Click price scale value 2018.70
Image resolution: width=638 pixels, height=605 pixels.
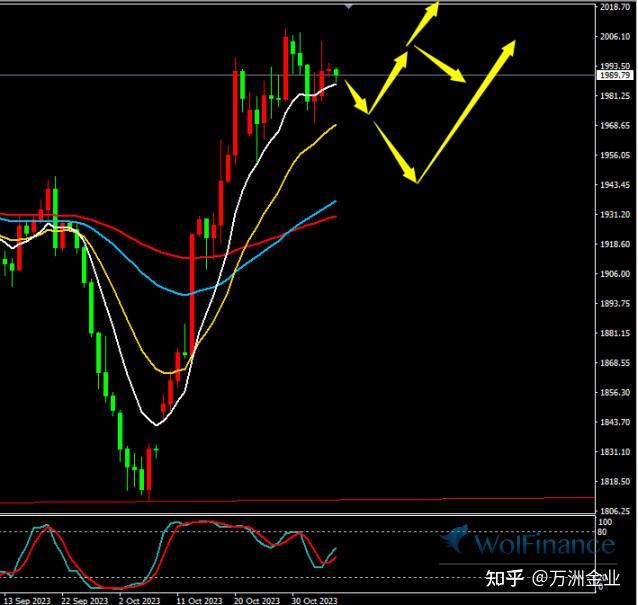click(x=615, y=7)
